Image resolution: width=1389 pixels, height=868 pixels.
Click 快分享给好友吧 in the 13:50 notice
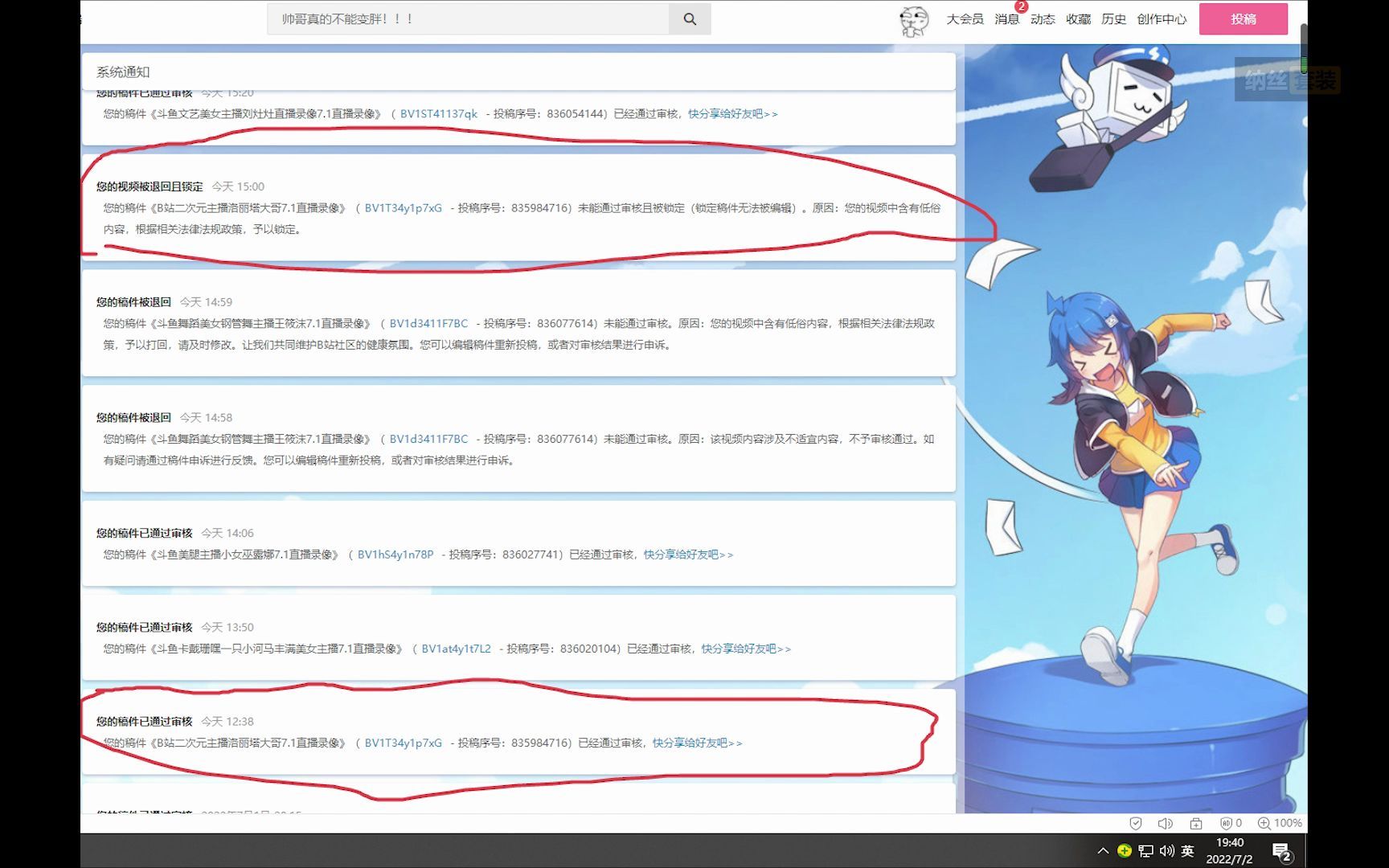pyautogui.click(x=746, y=649)
